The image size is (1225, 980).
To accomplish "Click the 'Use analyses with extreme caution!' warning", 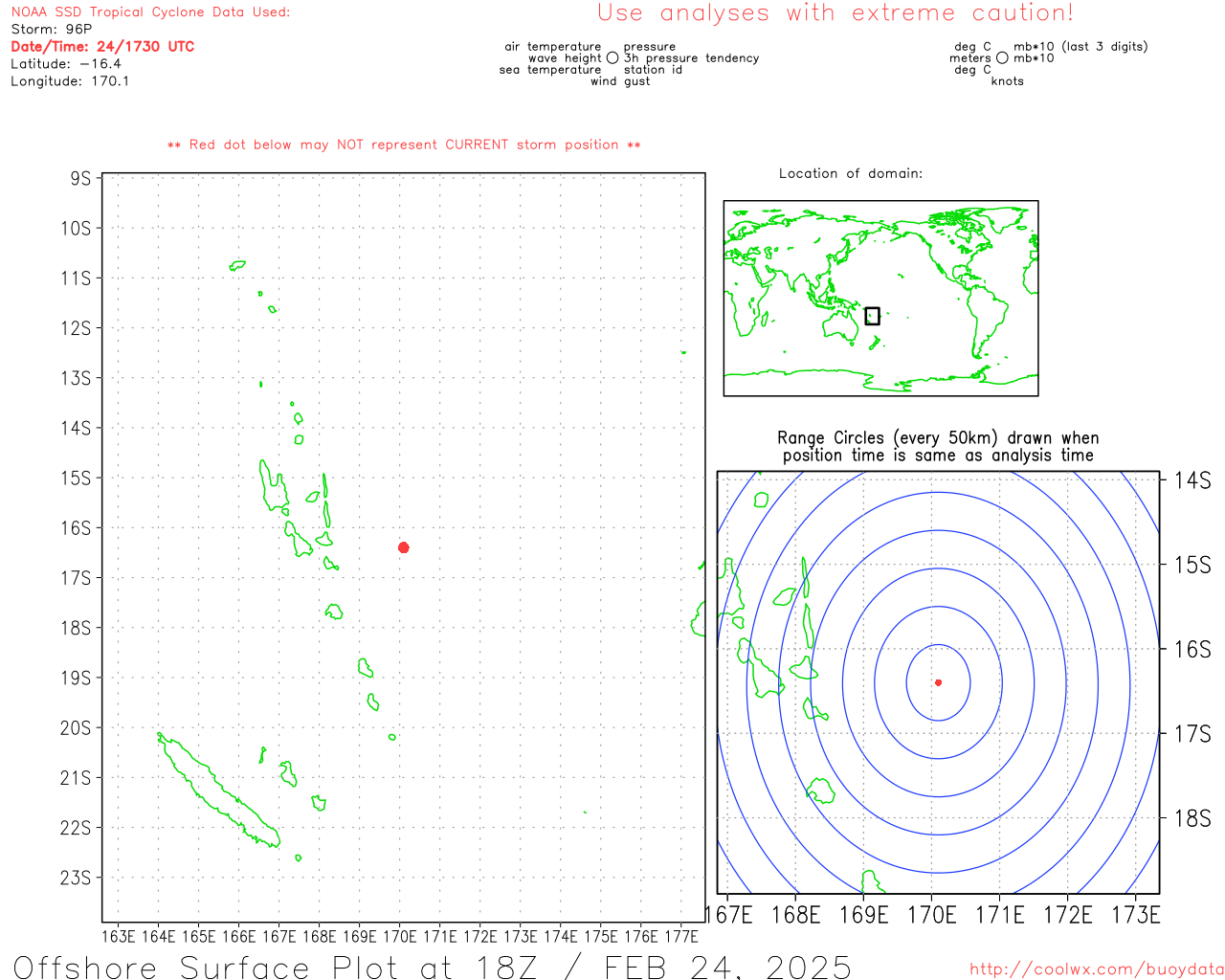I will pyautogui.click(x=835, y=13).
